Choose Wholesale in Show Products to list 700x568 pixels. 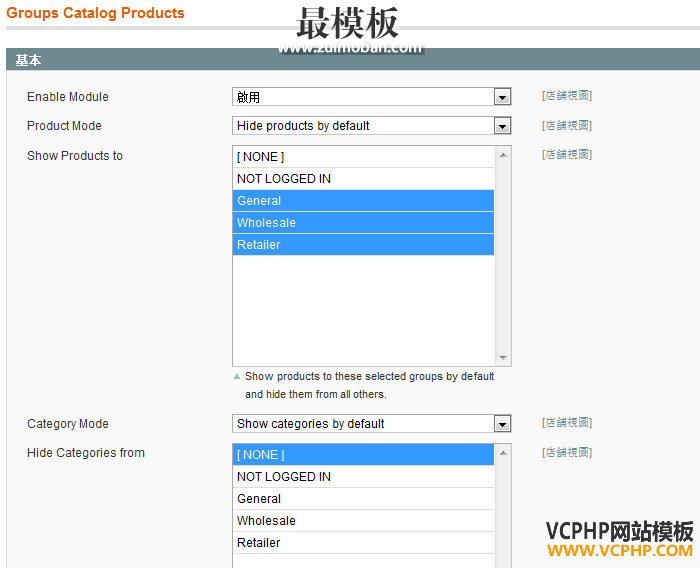pos(363,223)
